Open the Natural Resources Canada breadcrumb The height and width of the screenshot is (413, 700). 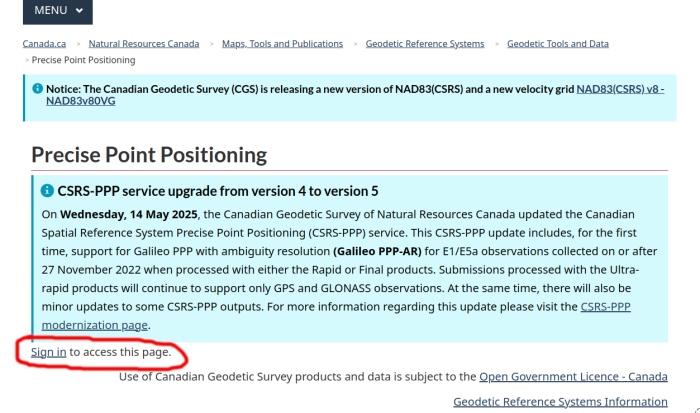(144, 44)
